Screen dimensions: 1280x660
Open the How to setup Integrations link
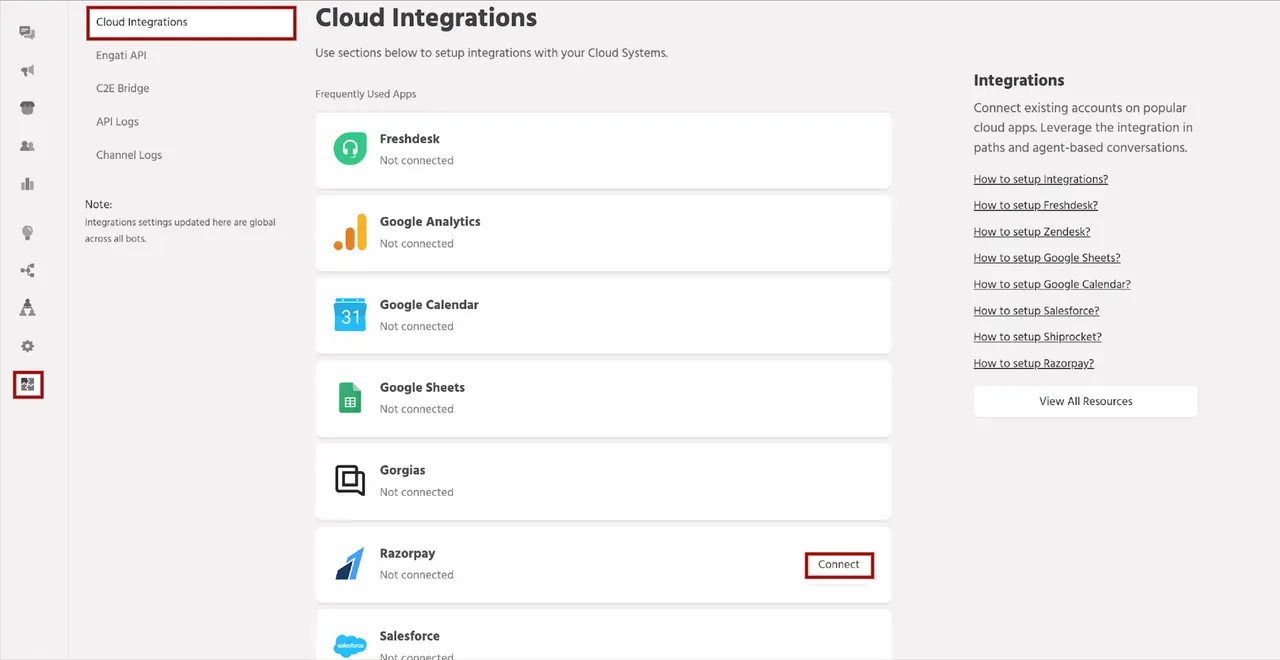1041,179
